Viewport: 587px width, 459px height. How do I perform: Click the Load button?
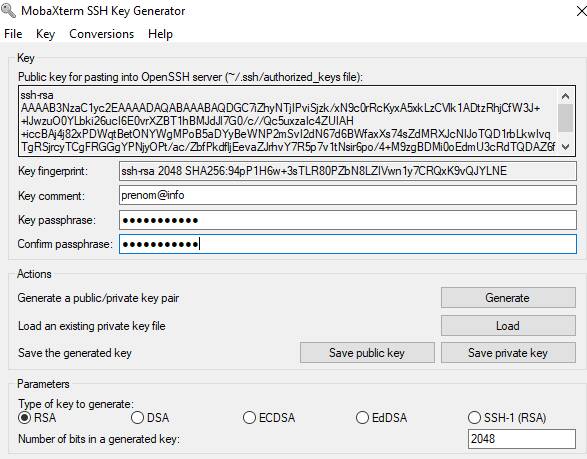point(508,326)
